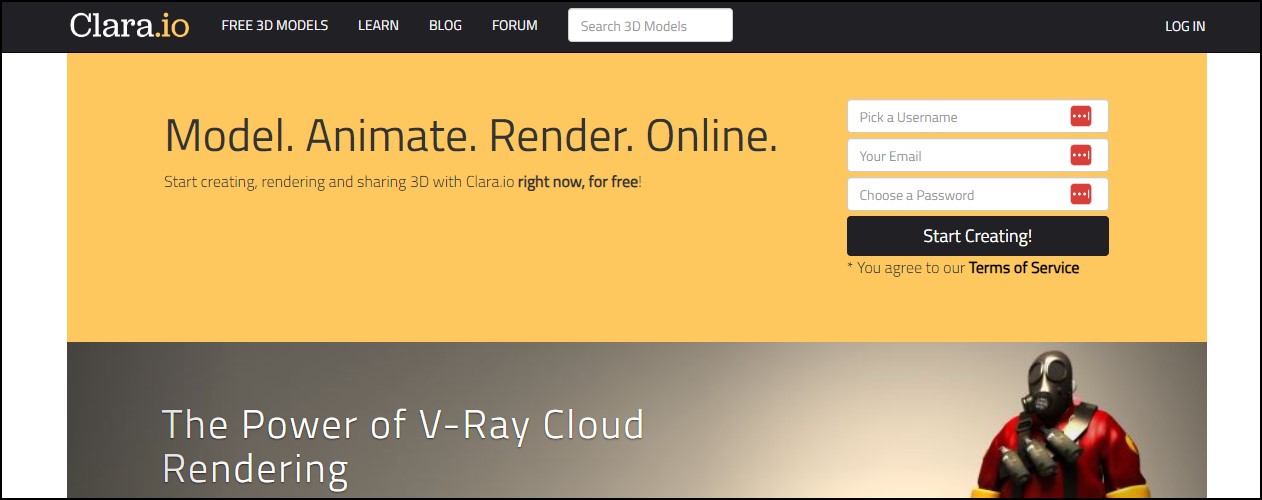Select the Choose a Password field
Image resolution: width=1262 pixels, height=500 pixels.
pyautogui.click(x=977, y=195)
